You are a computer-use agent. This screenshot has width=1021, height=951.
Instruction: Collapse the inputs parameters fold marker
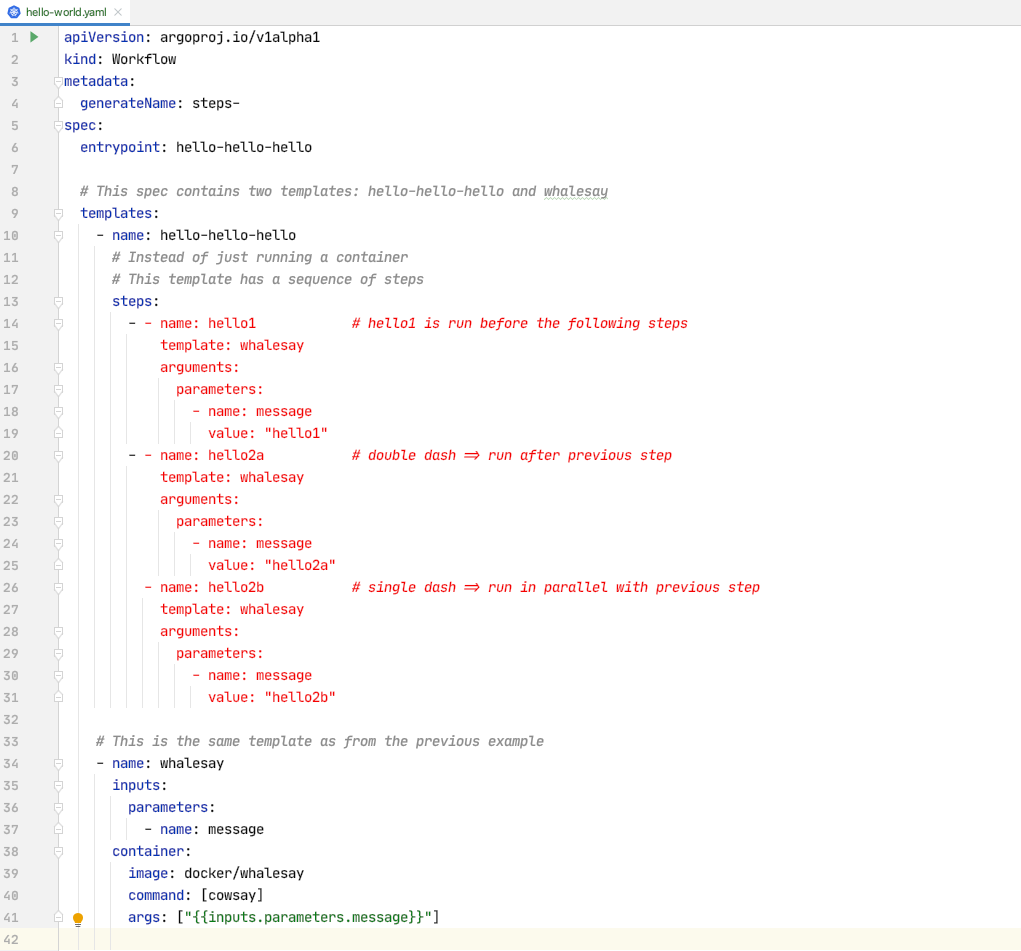[x=57, y=807]
